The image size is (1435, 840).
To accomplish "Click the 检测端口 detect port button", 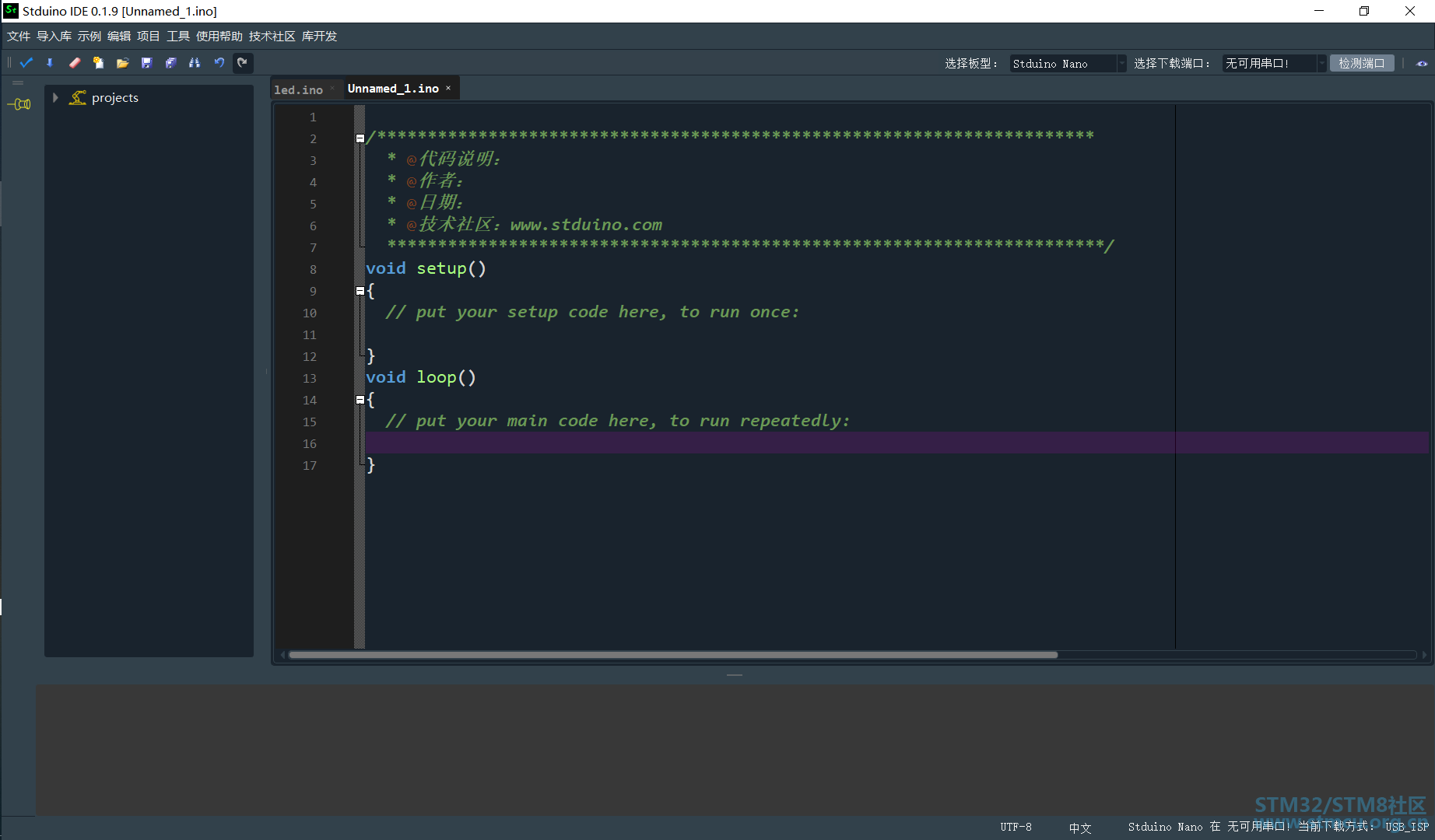I will [x=1362, y=64].
